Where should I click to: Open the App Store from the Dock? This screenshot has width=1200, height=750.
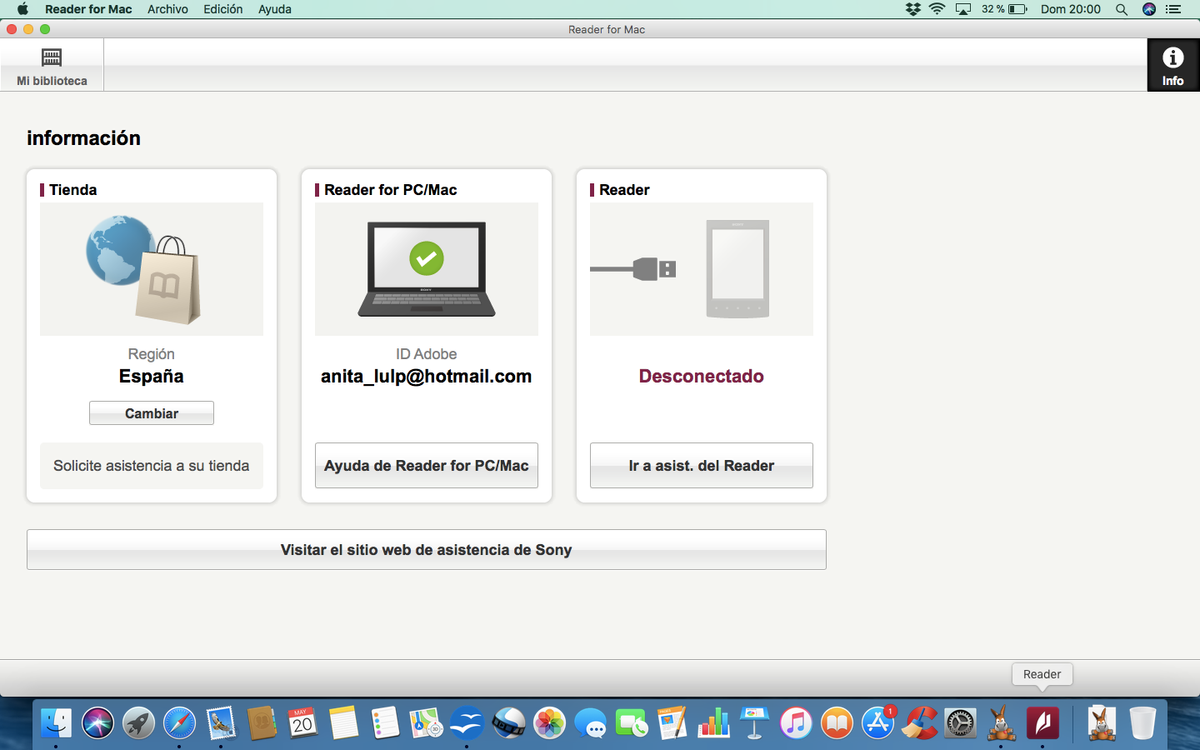tap(878, 722)
